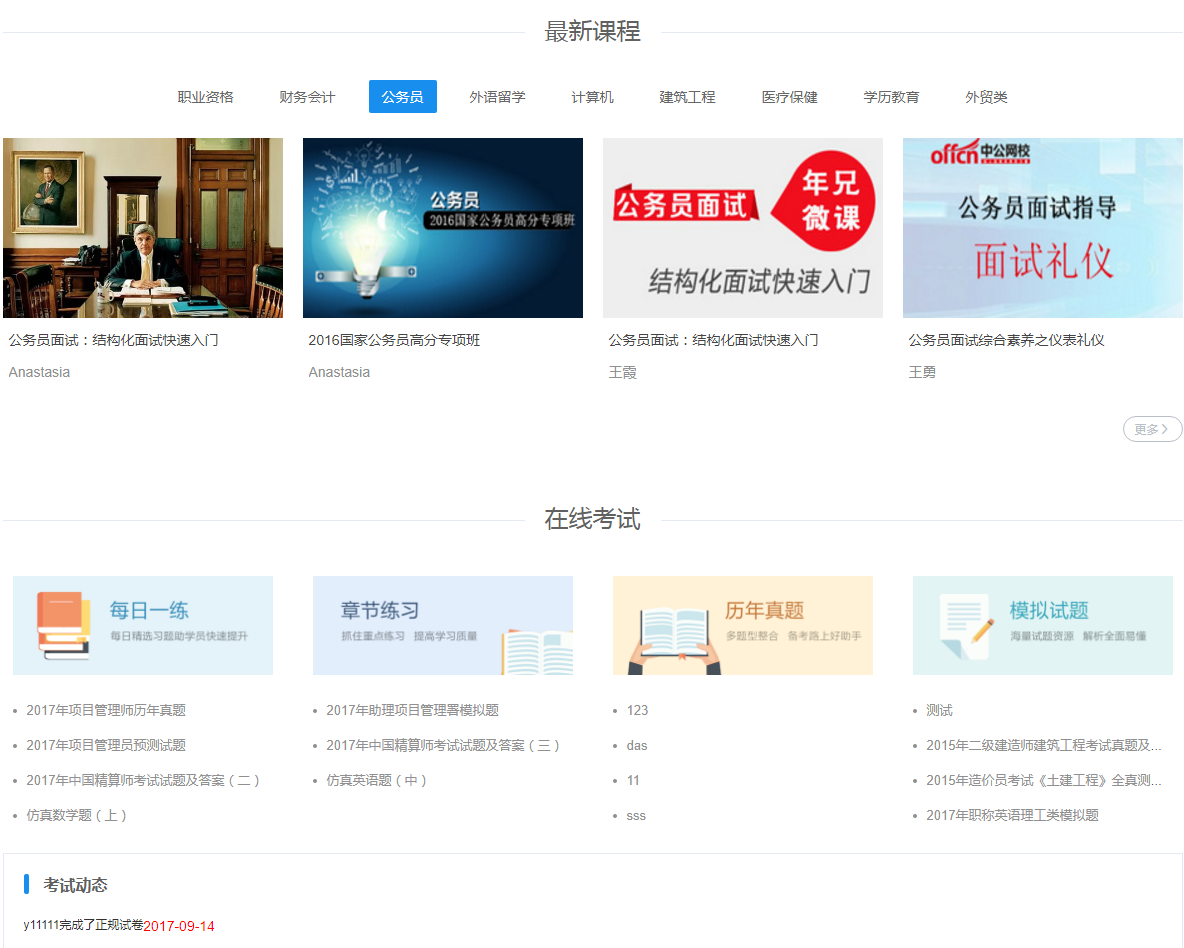Expand more courses with the 更多 button

[1152, 429]
